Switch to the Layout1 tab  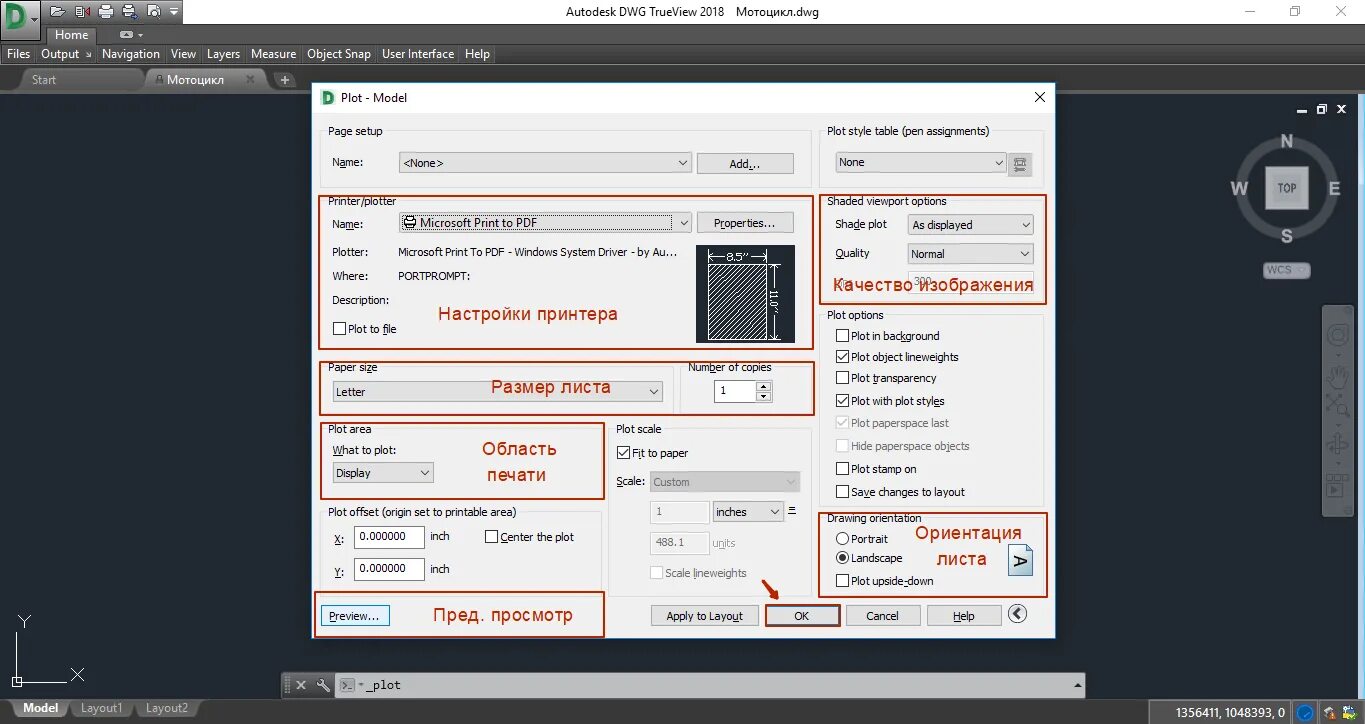[x=101, y=708]
